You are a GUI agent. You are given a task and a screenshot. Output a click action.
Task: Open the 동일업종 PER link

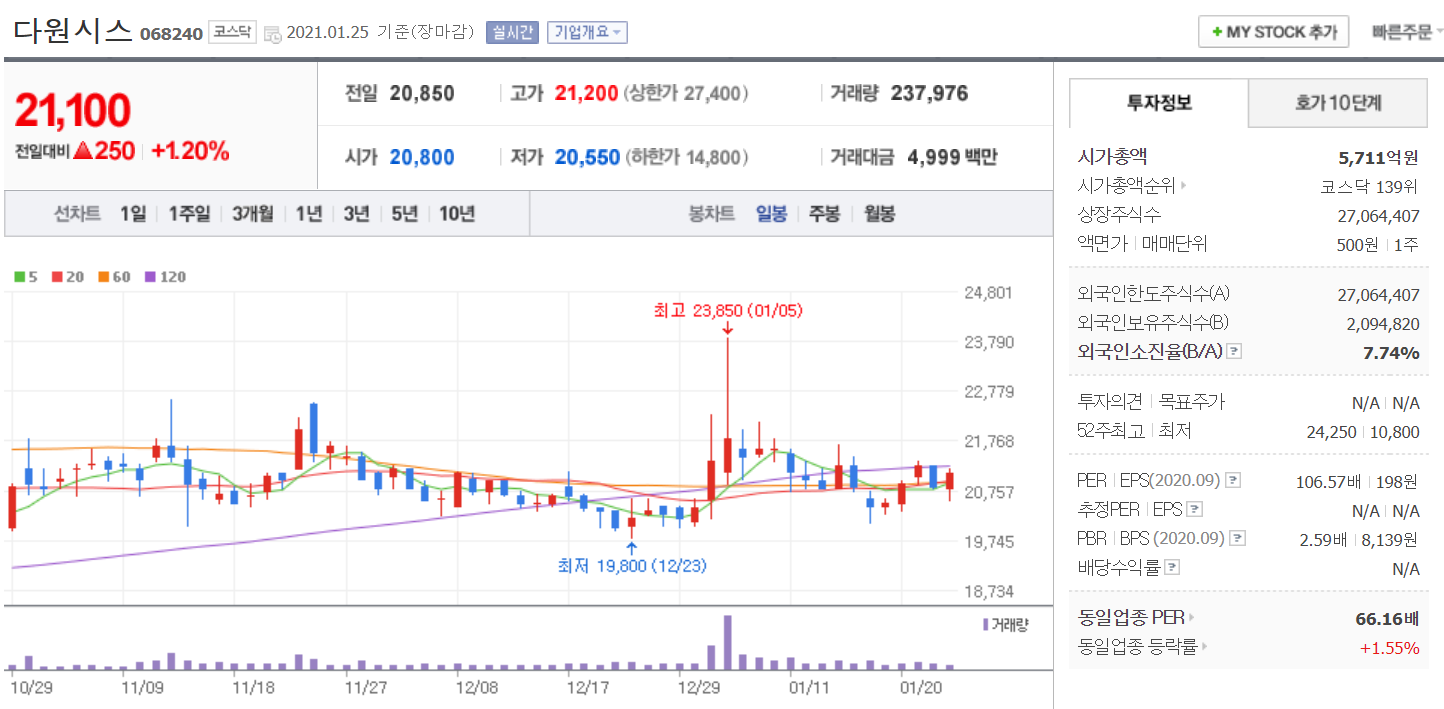click(x=1136, y=617)
